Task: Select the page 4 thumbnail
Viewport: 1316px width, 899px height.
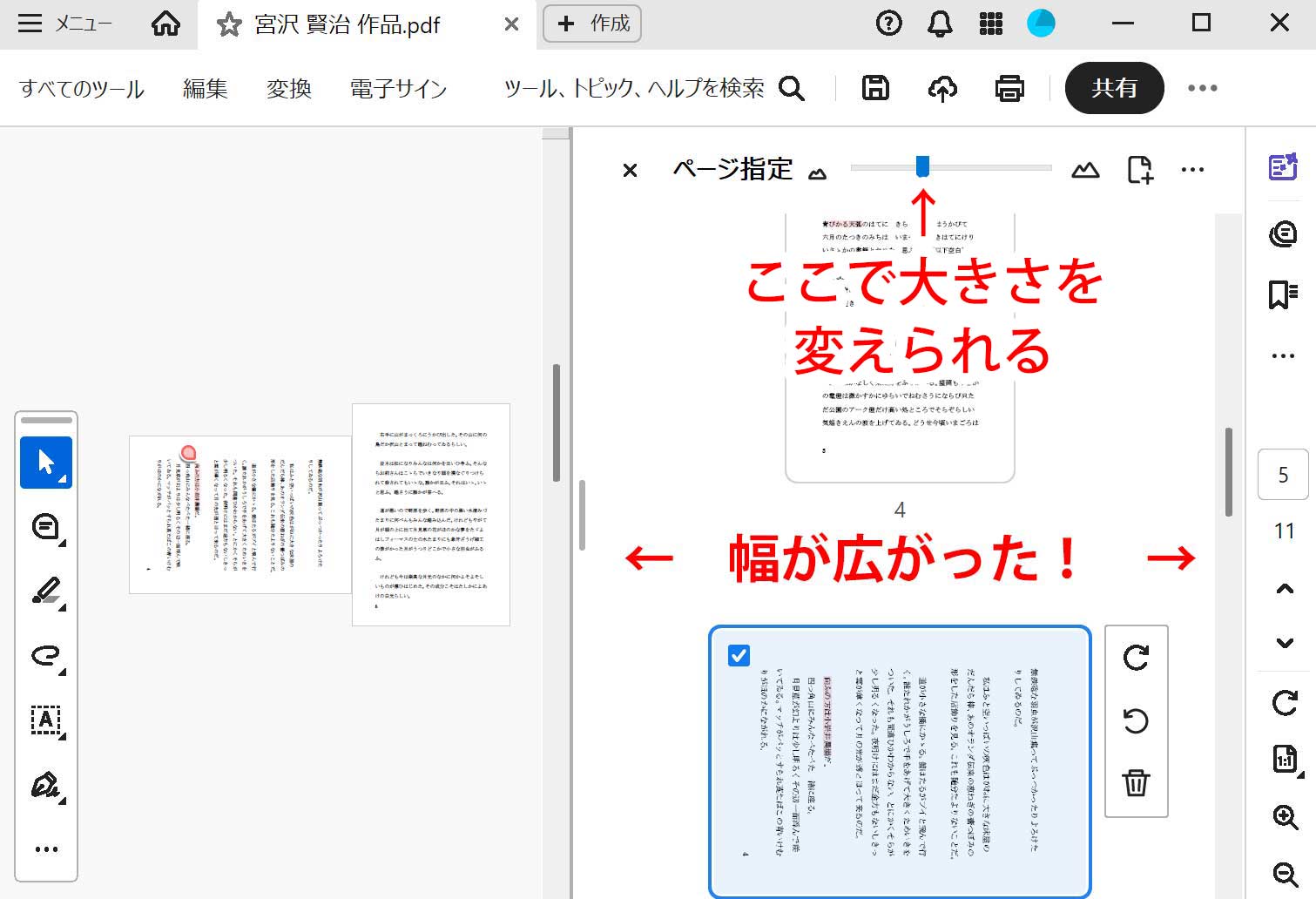Action: pyautogui.click(x=900, y=348)
